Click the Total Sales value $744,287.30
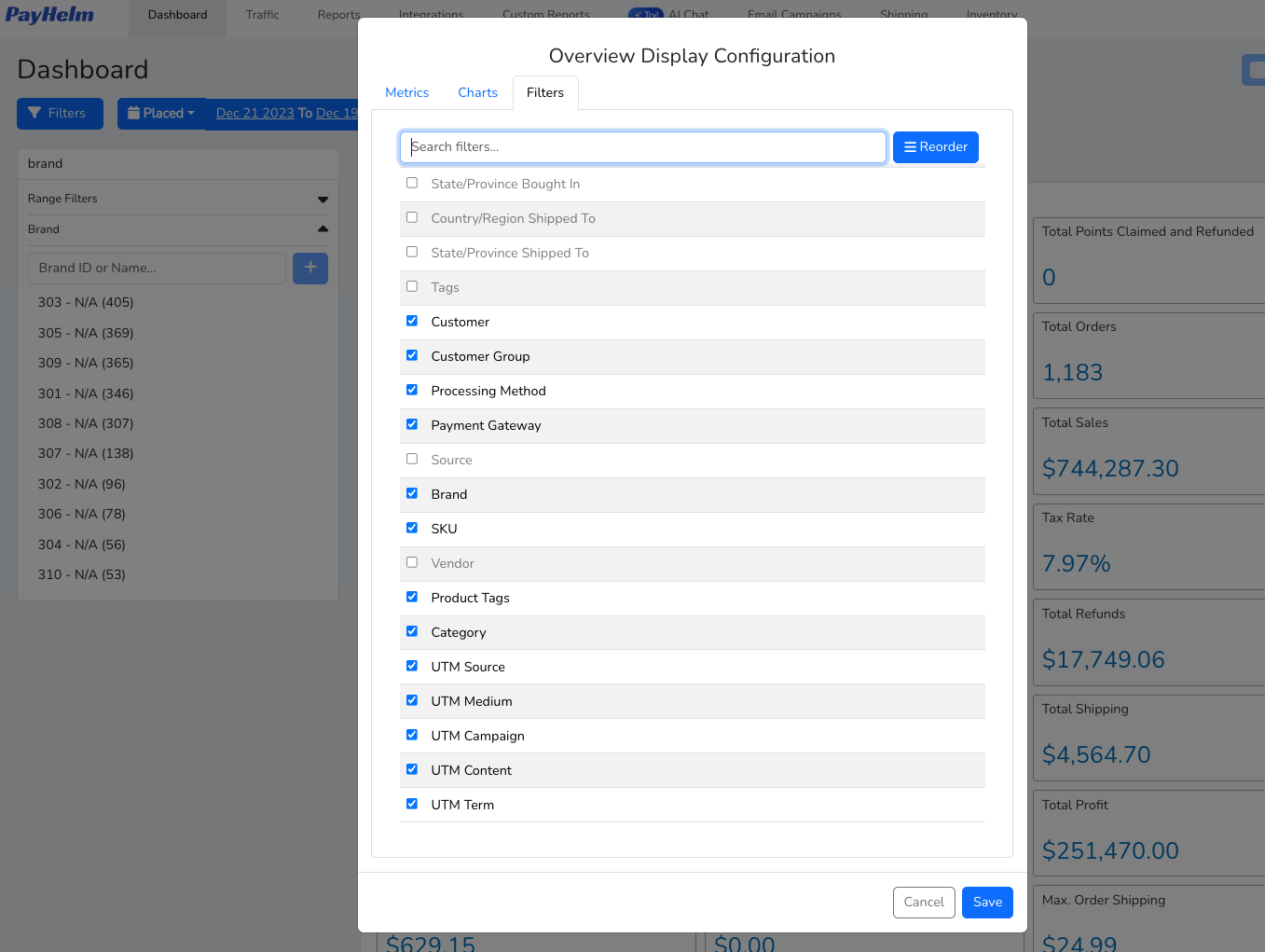This screenshot has width=1265, height=952. coord(1110,469)
